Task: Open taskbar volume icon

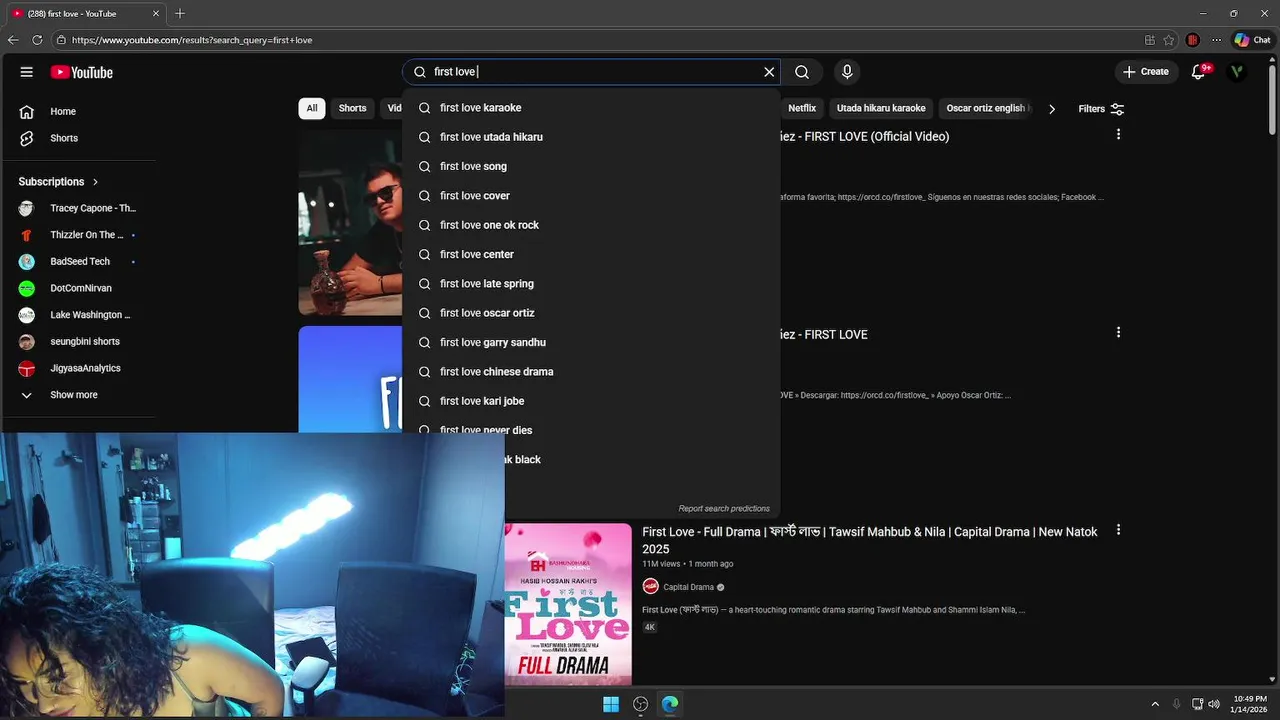Action: [1215, 704]
